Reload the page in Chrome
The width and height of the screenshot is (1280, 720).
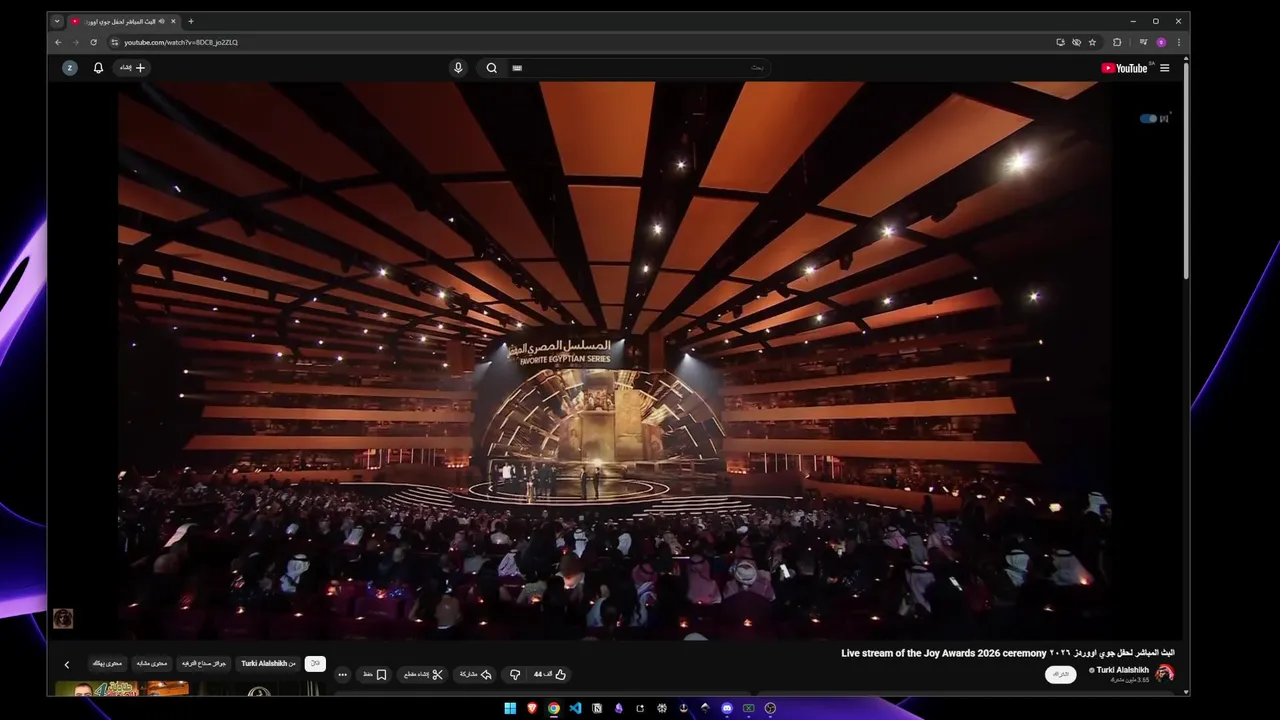click(93, 42)
